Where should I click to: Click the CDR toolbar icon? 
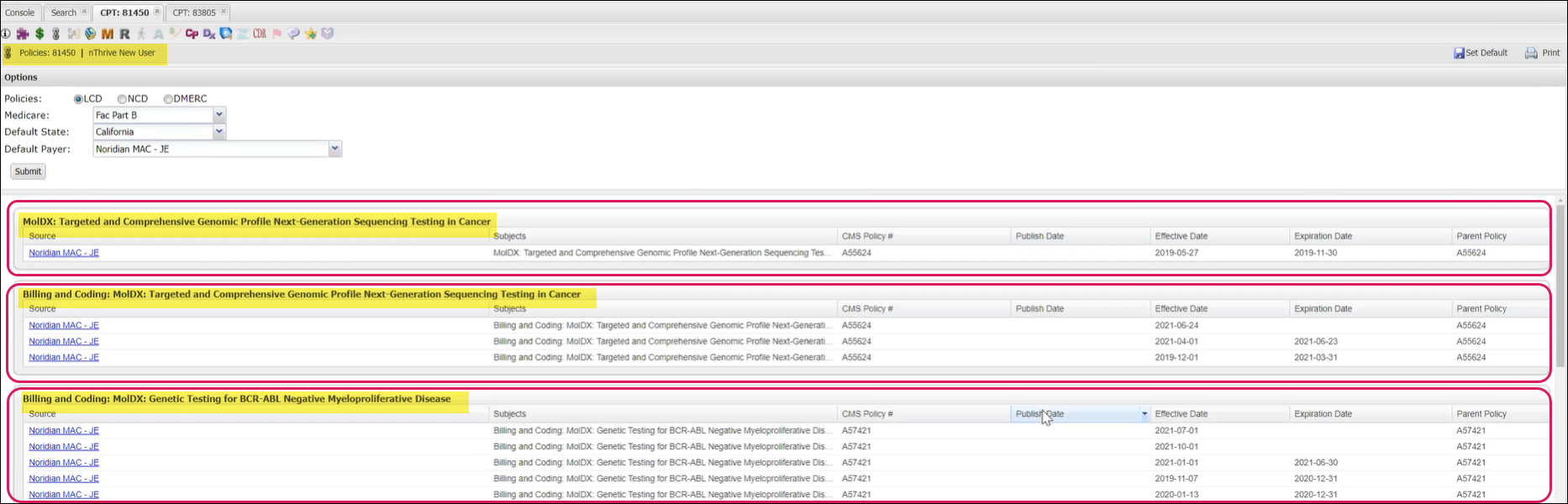260,34
